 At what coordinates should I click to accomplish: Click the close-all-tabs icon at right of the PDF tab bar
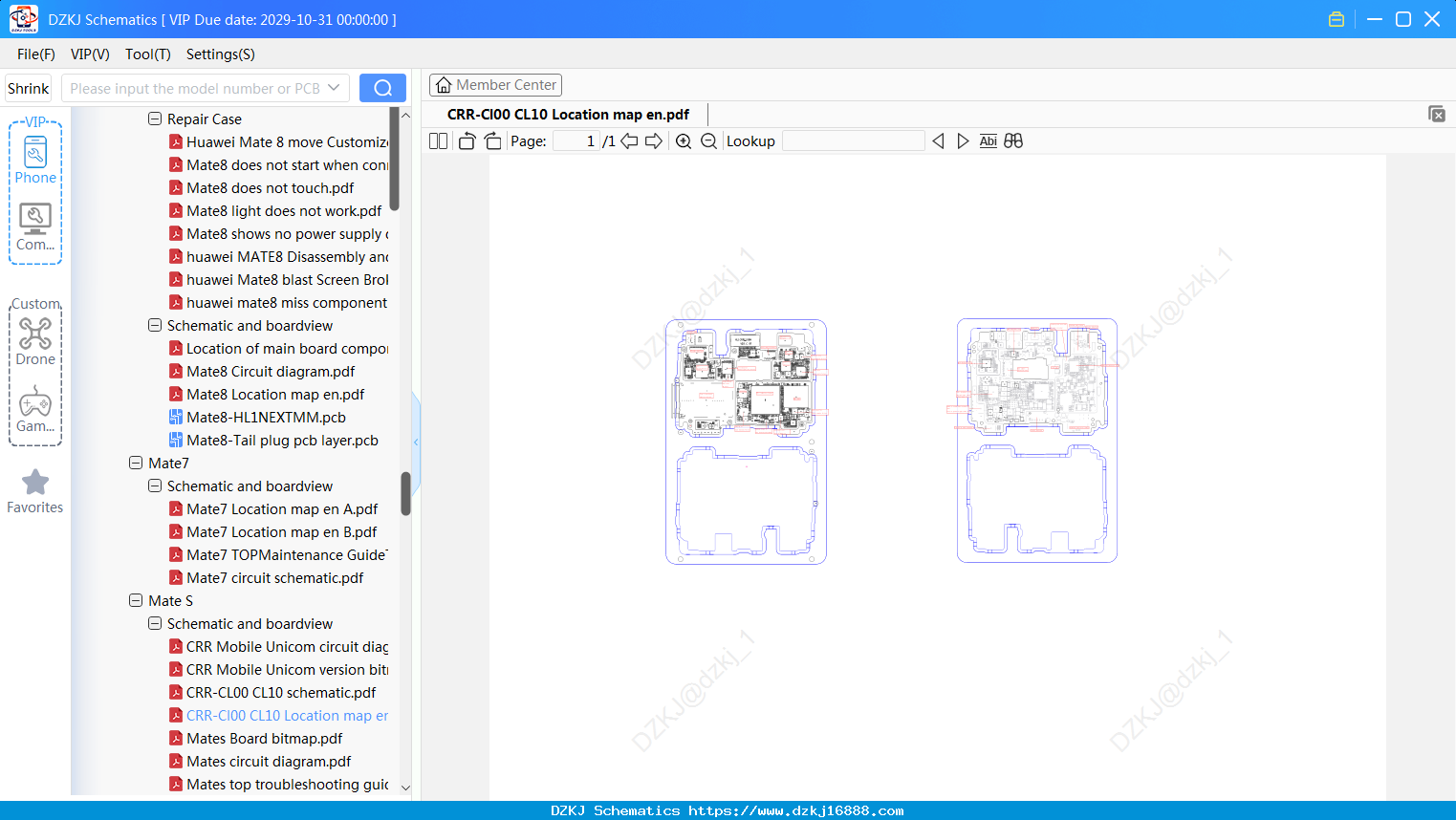point(1437,114)
